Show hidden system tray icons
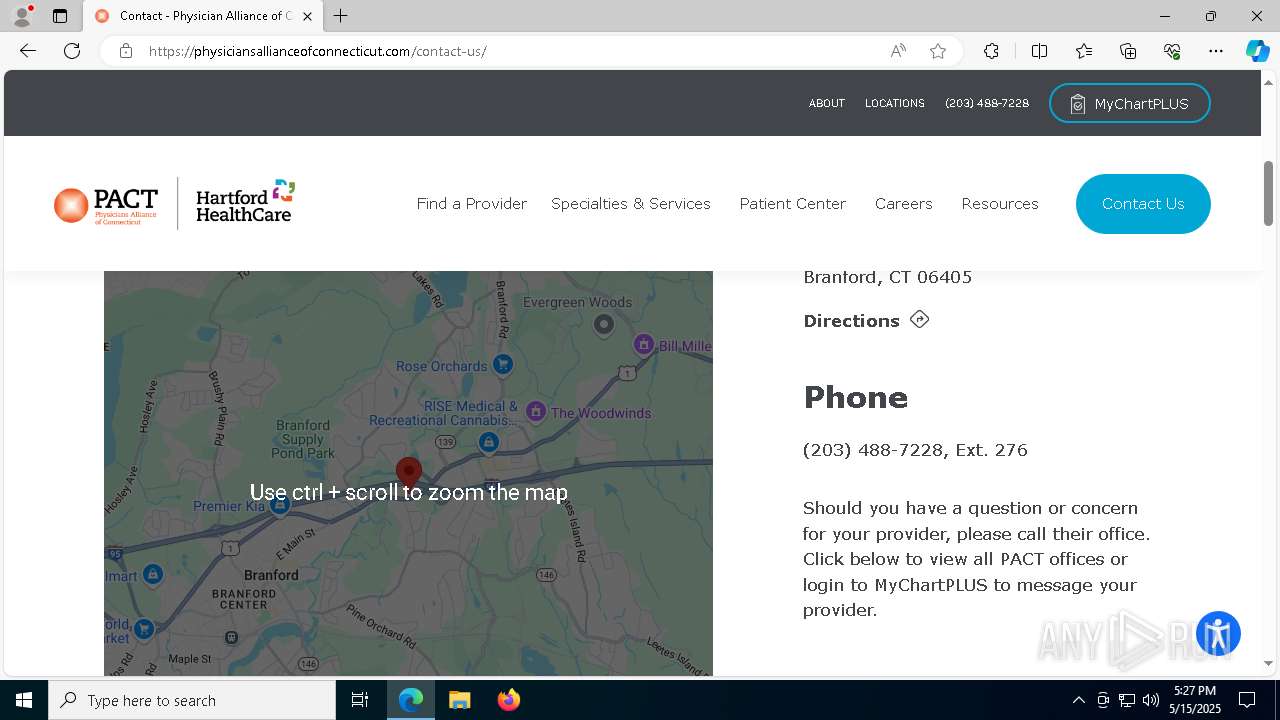This screenshot has height=720, width=1280. (1078, 700)
